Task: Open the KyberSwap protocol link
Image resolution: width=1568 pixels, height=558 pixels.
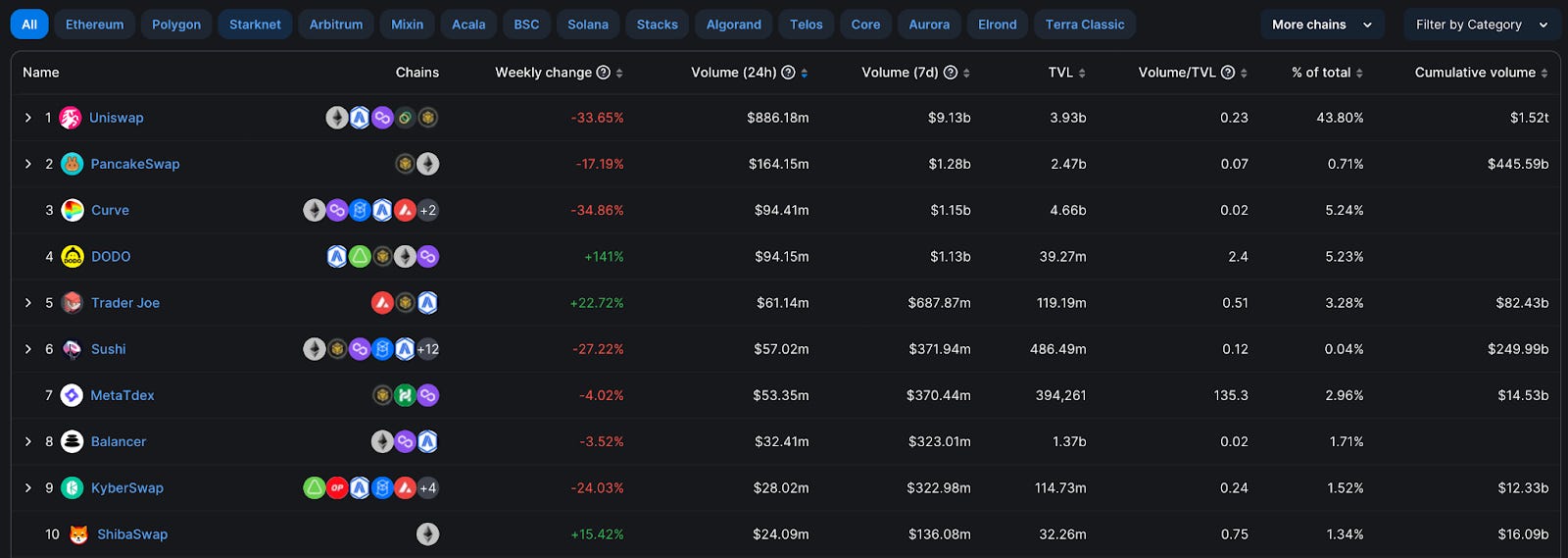Action: coord(127,487)
